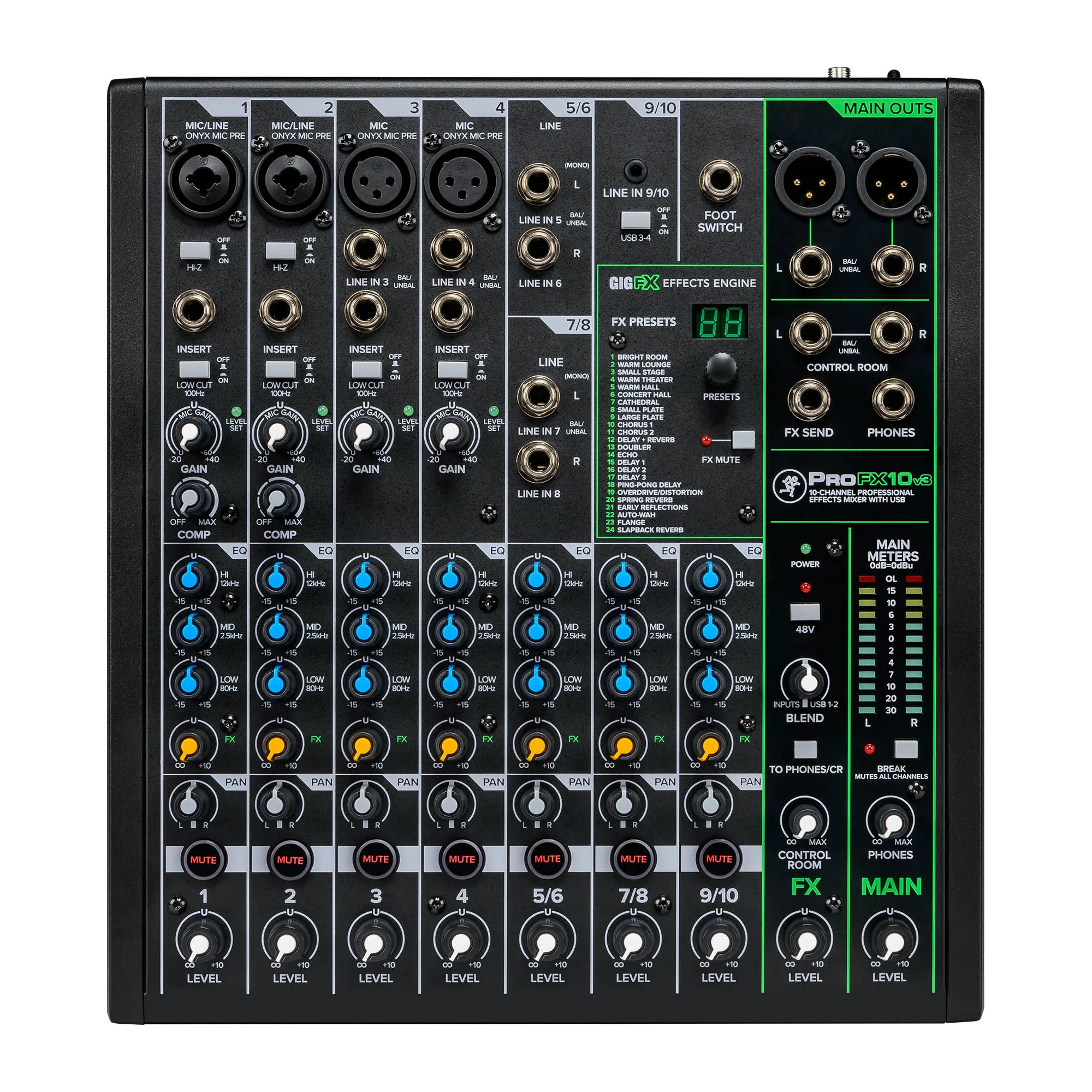Click the CONTROL ROOM left output jack
Image resolution: width=1092 pixels, height=1092 pixels.
[x=809, y=334]
